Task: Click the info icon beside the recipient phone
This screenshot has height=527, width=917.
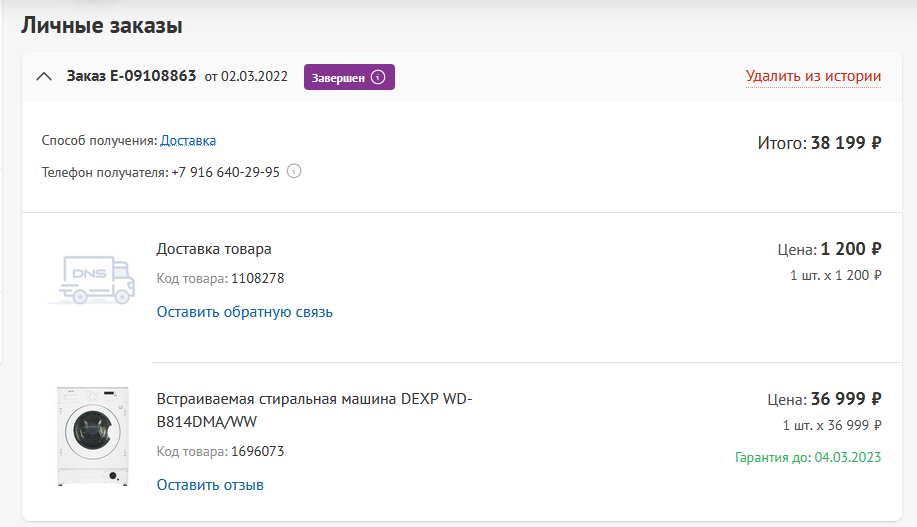Action: click(x=294, y=171)
